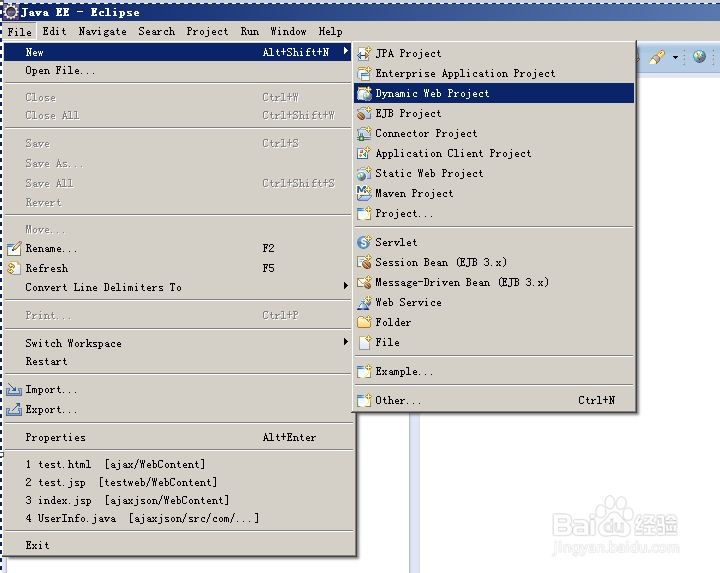Open the Project menu
720x573 pixels.
coord(207,32)
